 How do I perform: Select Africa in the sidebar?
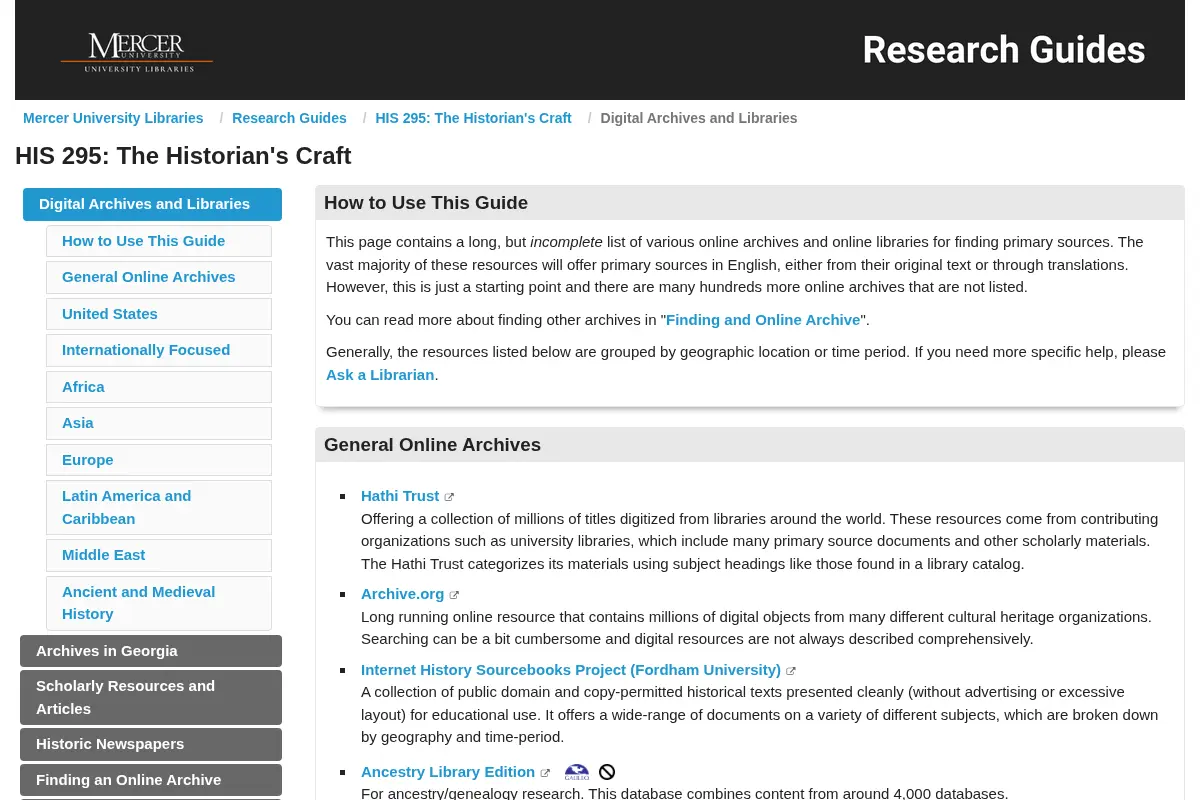point(159,387)
